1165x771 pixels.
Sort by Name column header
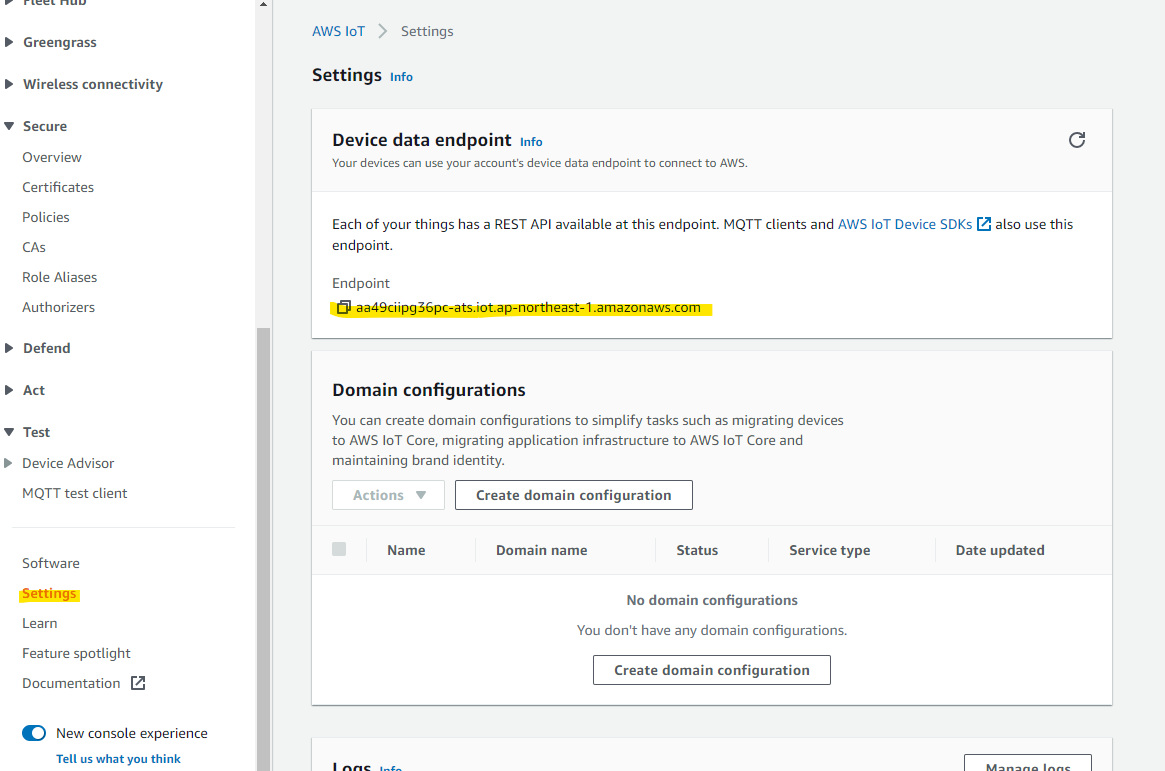click(x=406, y=550)
